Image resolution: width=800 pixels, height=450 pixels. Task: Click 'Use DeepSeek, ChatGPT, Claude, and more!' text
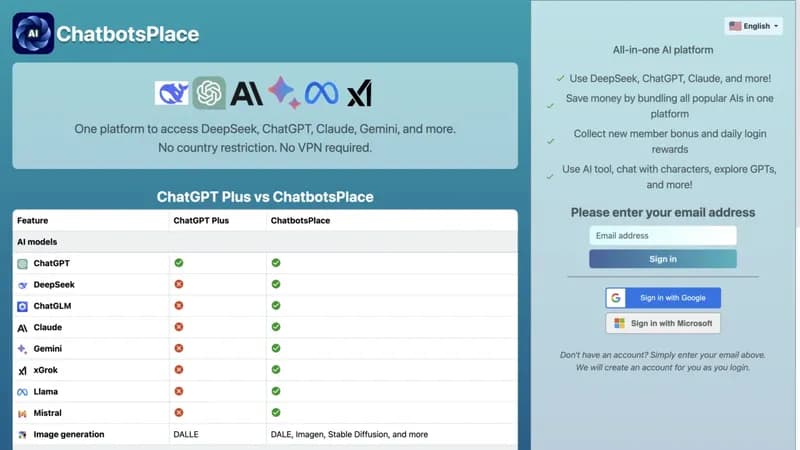tap(670, 79)
